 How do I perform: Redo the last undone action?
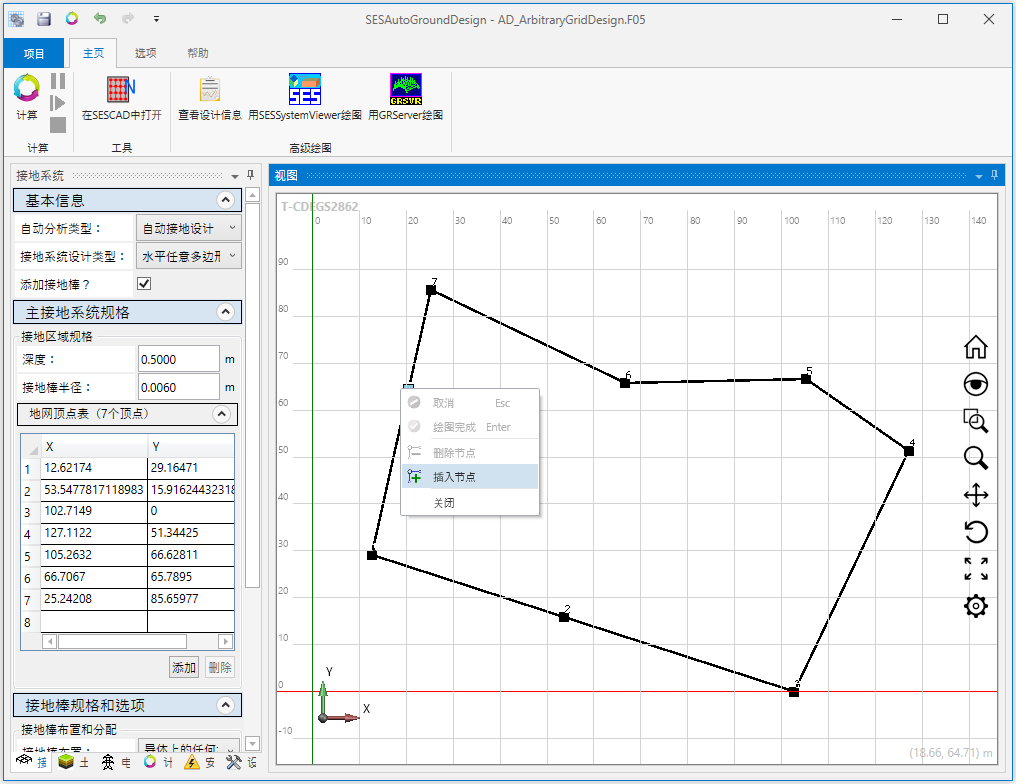[128, 19]
